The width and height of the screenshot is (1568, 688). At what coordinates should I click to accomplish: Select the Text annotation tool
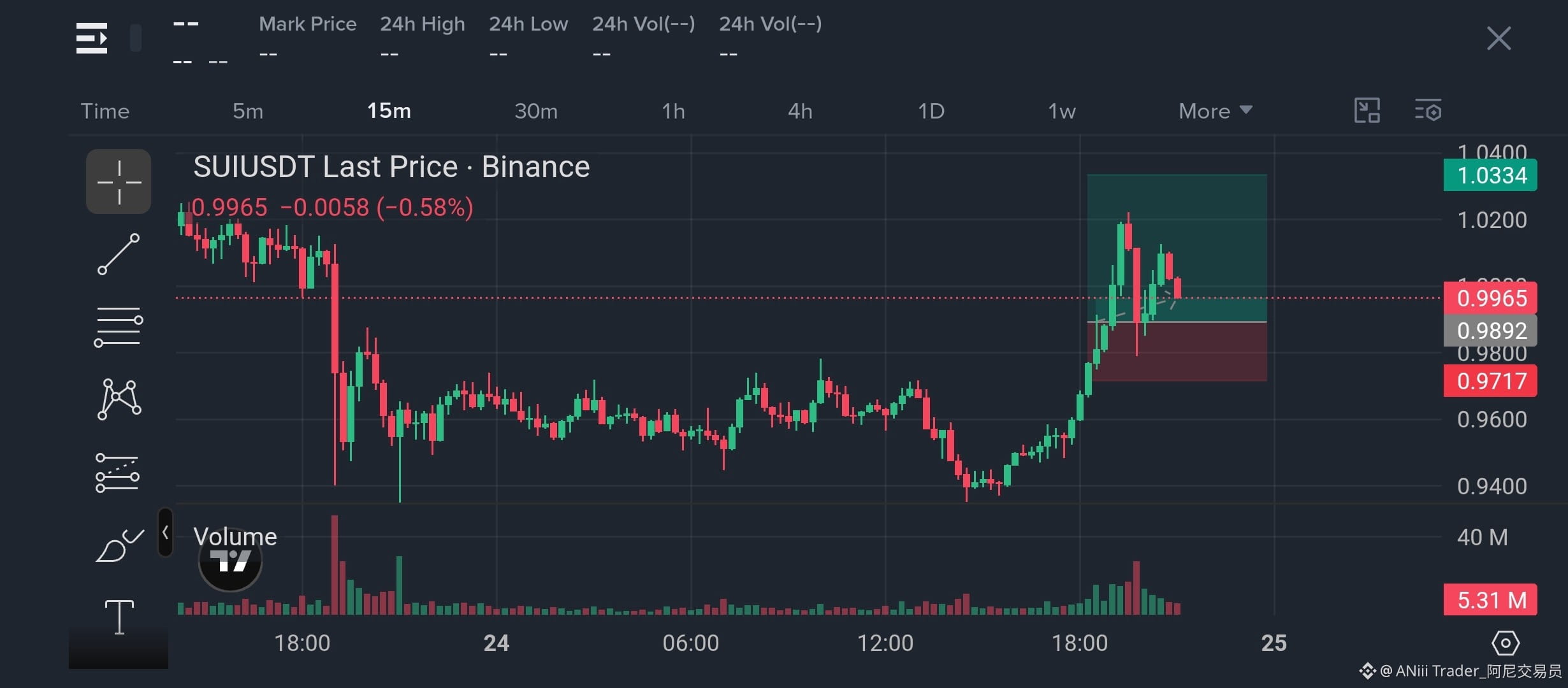(119, 617)
